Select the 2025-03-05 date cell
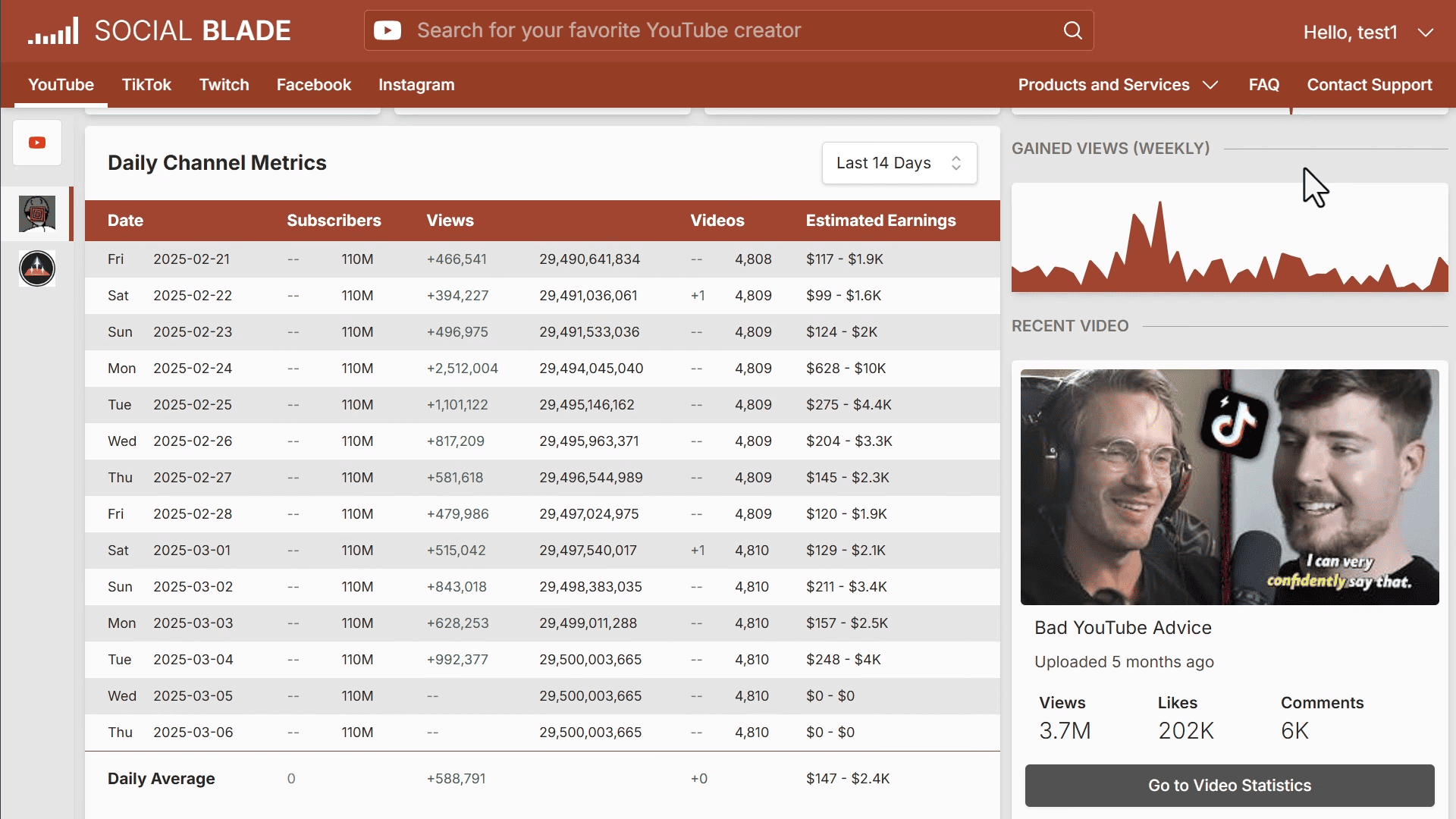Image resolution: width=1456 pixels, height=819 pixels. click(x=193, y=696)
